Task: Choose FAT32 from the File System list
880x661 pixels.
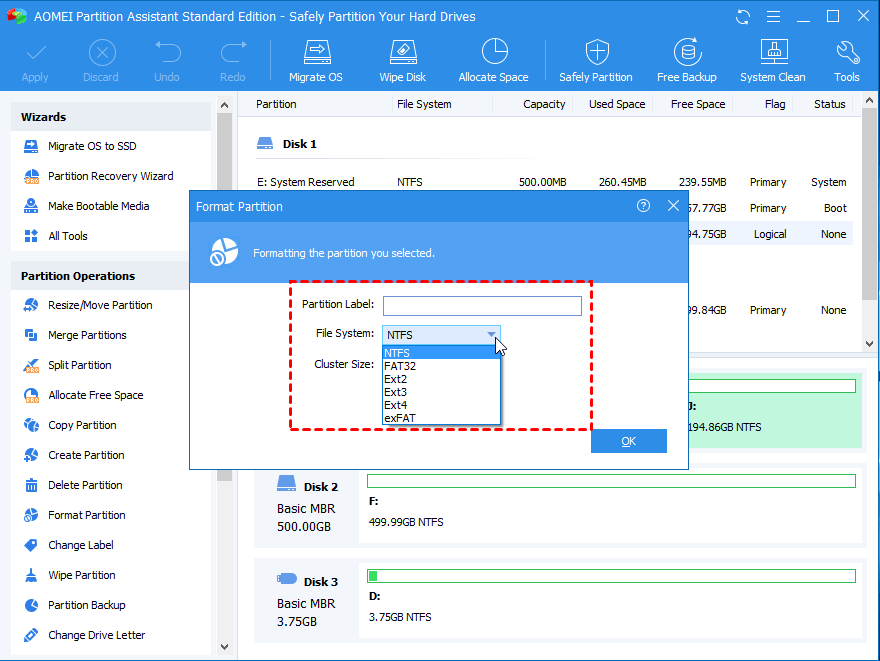Action: click(x=400, y=366)
